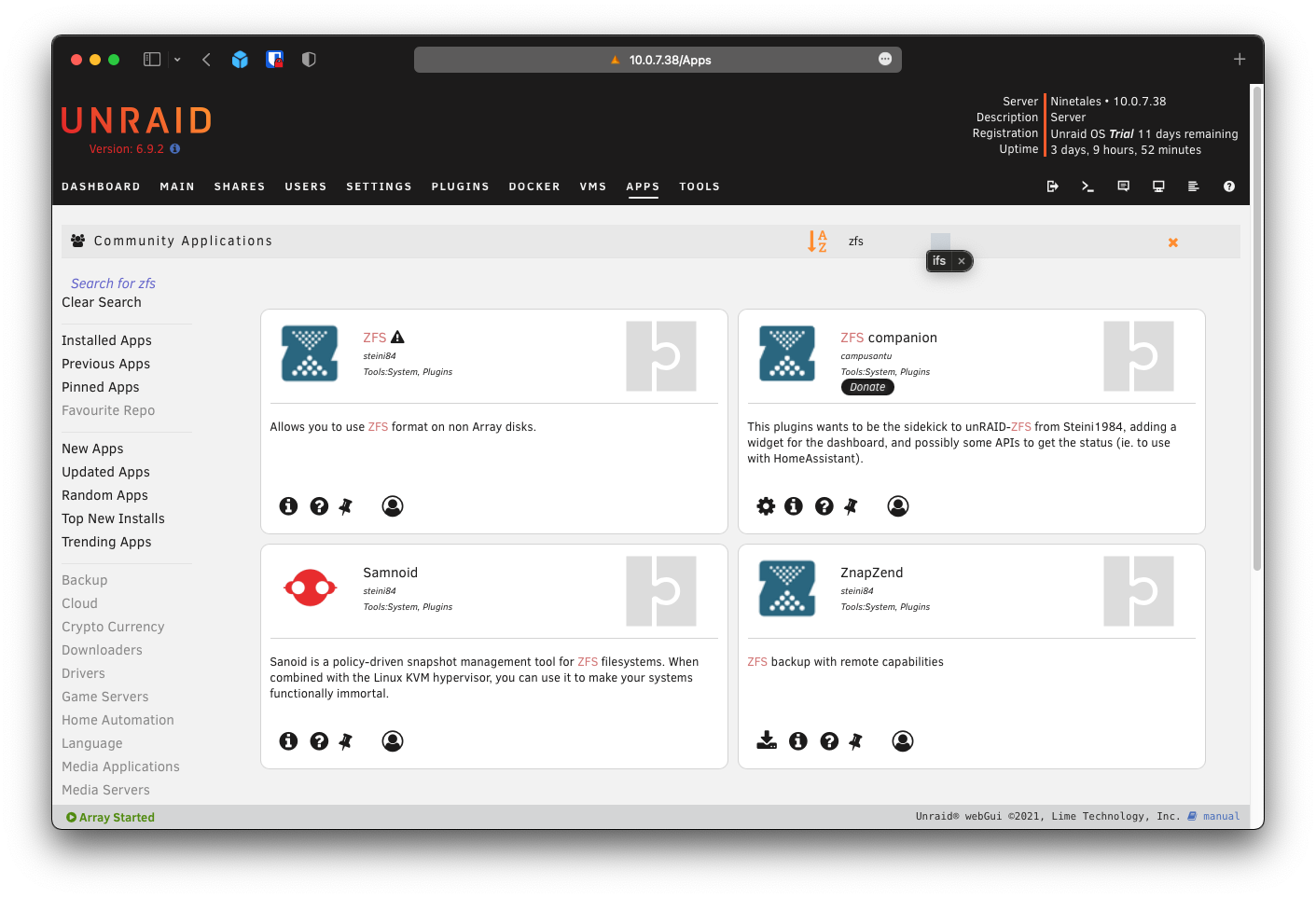Viewport: 1316px width, 898px height.
Task: Click the help question mark in header
Action: tap(1228, 187)
